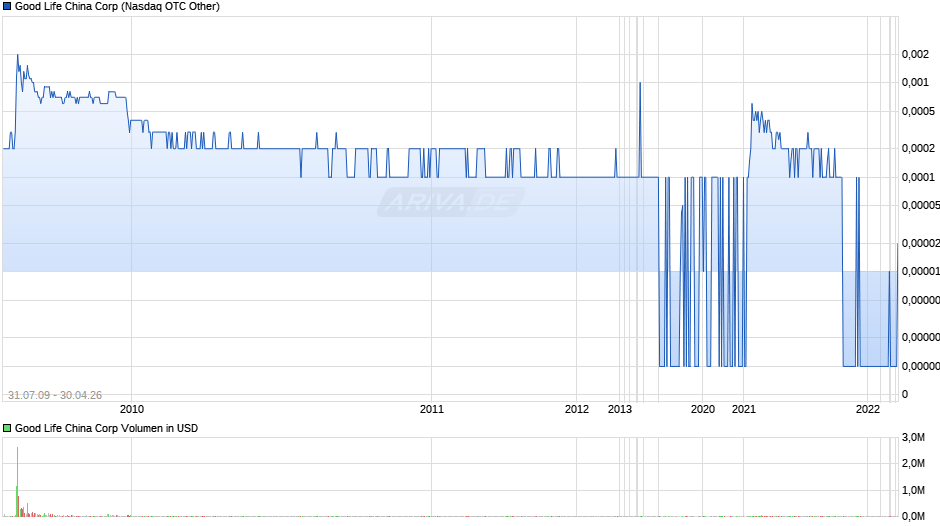The height and width of the screenshot is (526, 940).
Task: Click the 0,0001 price axis label
Action: (x=918, y=177)
